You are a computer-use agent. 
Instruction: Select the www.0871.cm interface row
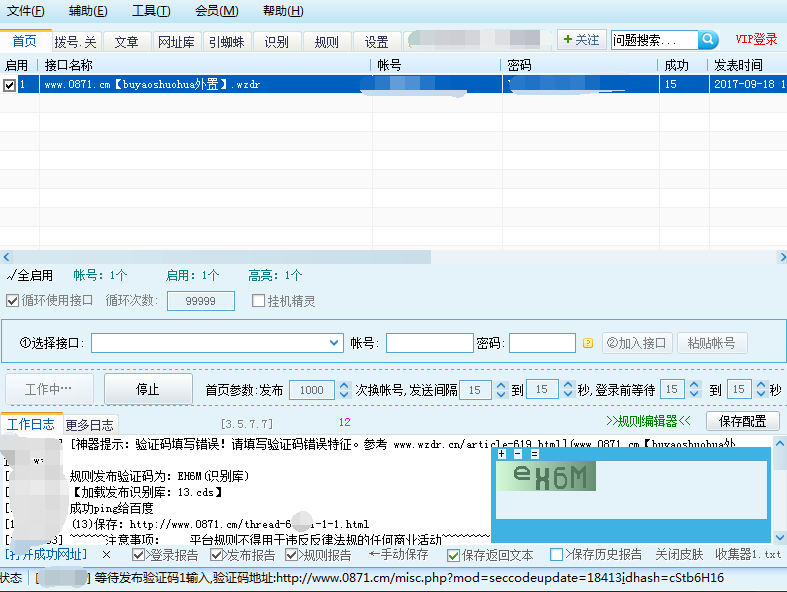point(394,84)
